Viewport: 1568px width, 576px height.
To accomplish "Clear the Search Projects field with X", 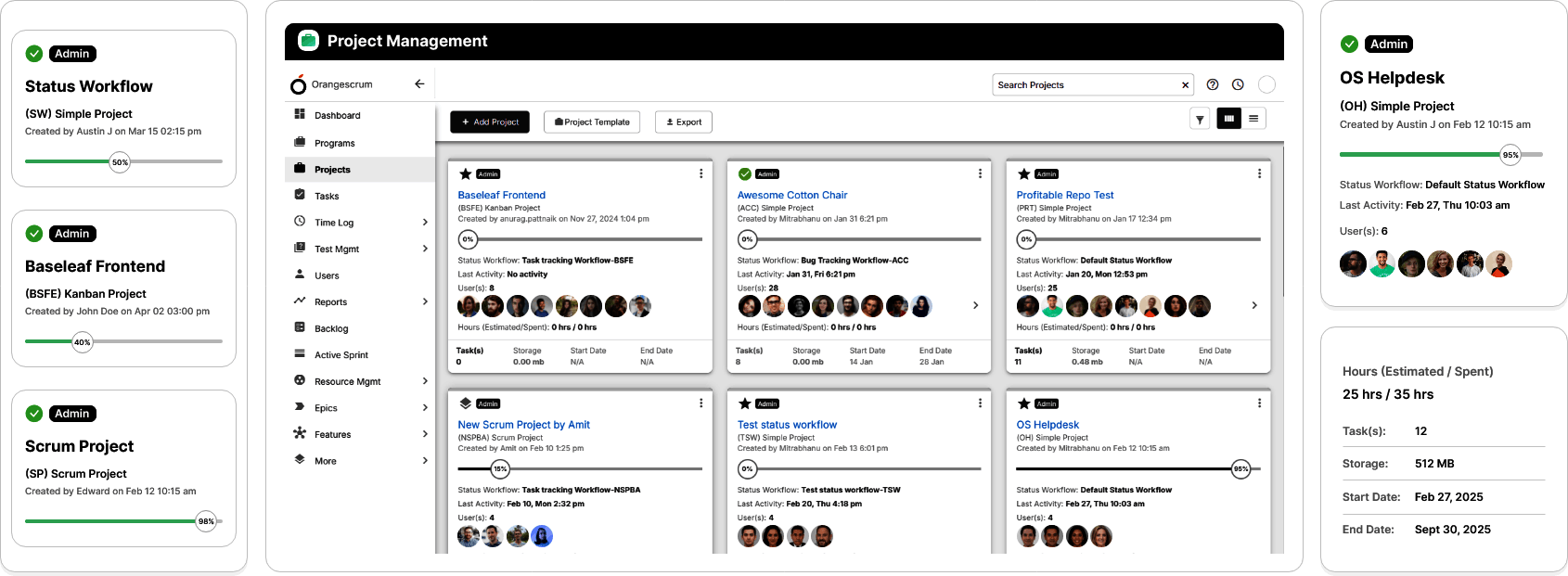I will pyautogui.click(x=1185, y=85).
